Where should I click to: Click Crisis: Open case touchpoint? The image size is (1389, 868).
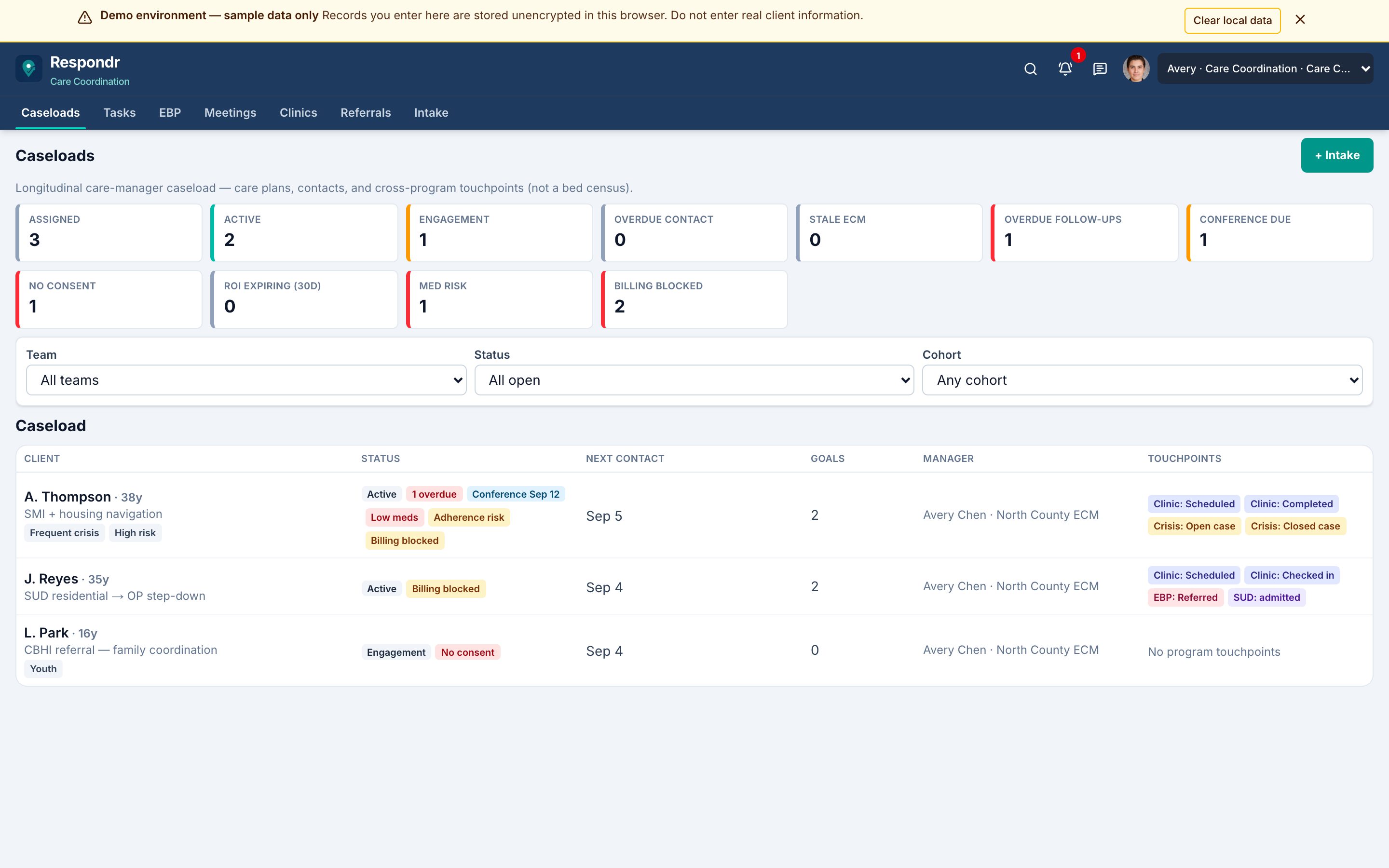point(1194,526)
